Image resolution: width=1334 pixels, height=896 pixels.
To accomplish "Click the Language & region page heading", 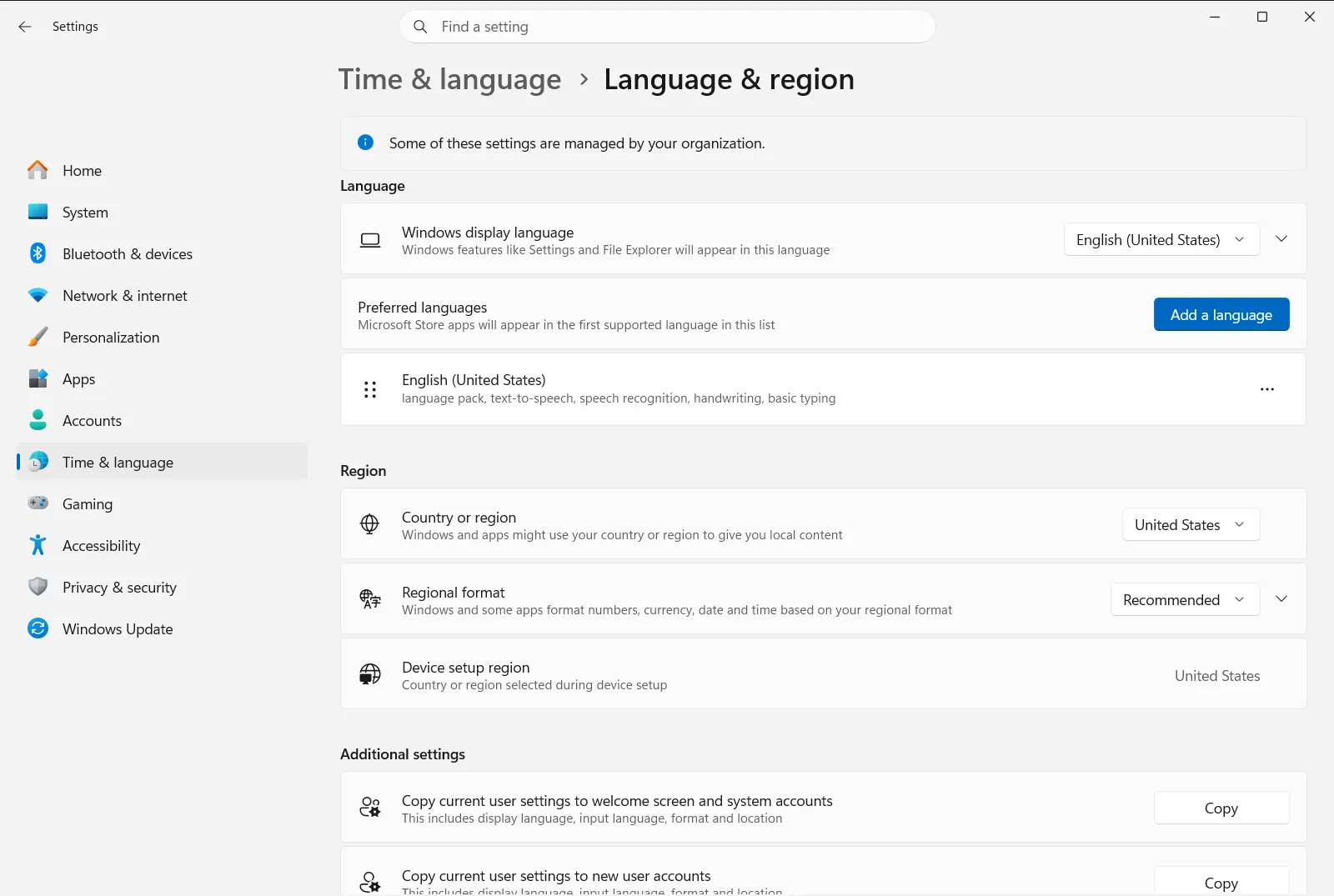I will coord(729,79).
